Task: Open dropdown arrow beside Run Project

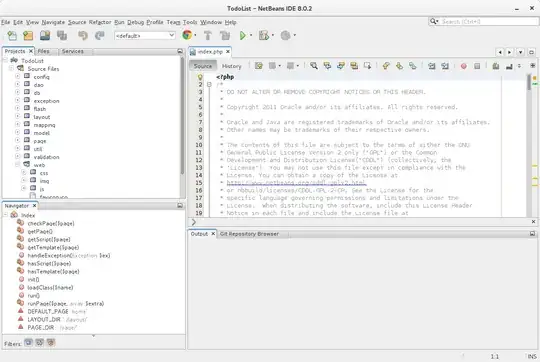Action: tap(251, 35)
